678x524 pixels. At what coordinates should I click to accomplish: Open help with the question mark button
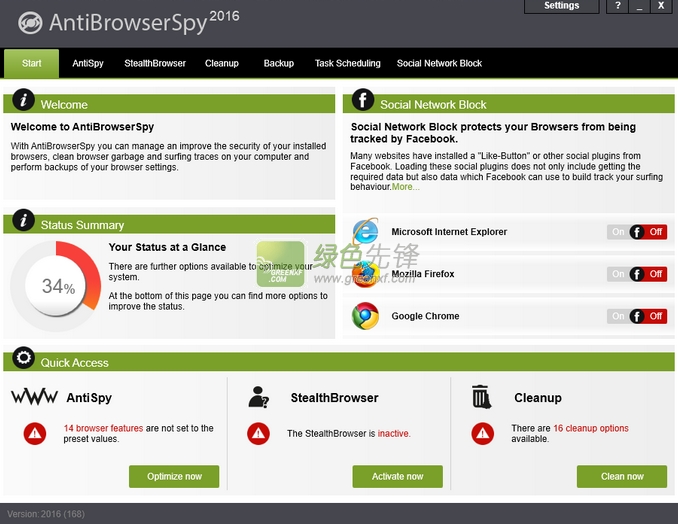coord(617,6)
